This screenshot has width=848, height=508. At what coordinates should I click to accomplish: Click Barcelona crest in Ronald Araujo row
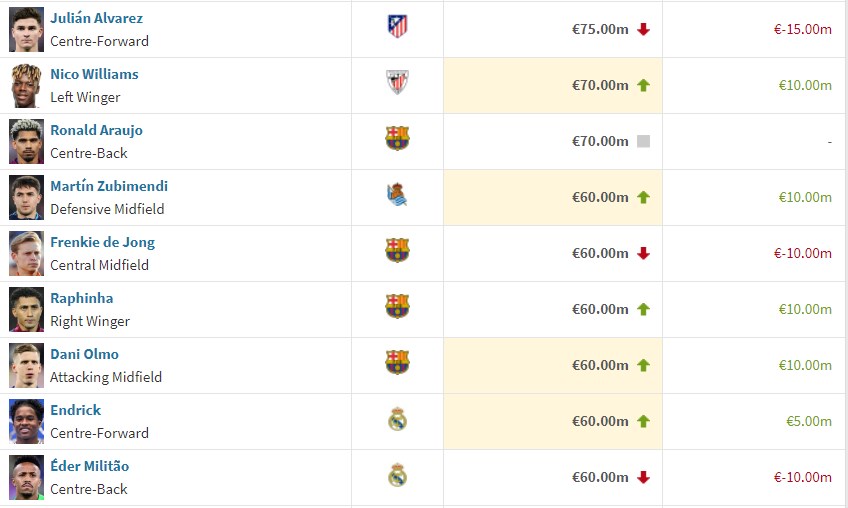pos(398,138)
